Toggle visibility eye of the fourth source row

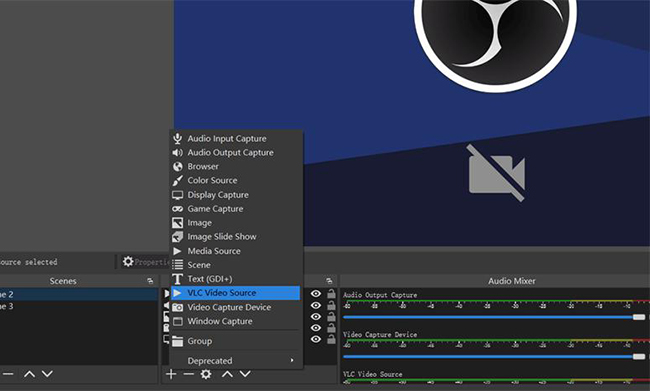click(x=316, y=328)
